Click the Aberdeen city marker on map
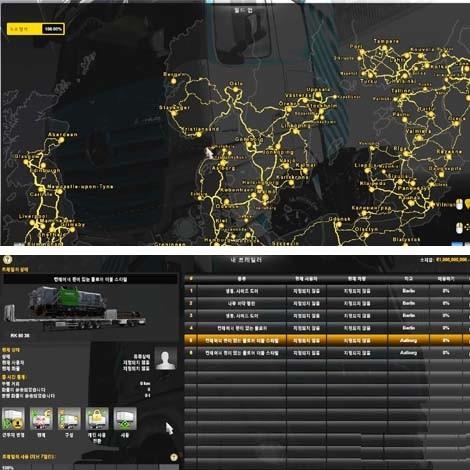 [61, 141]
